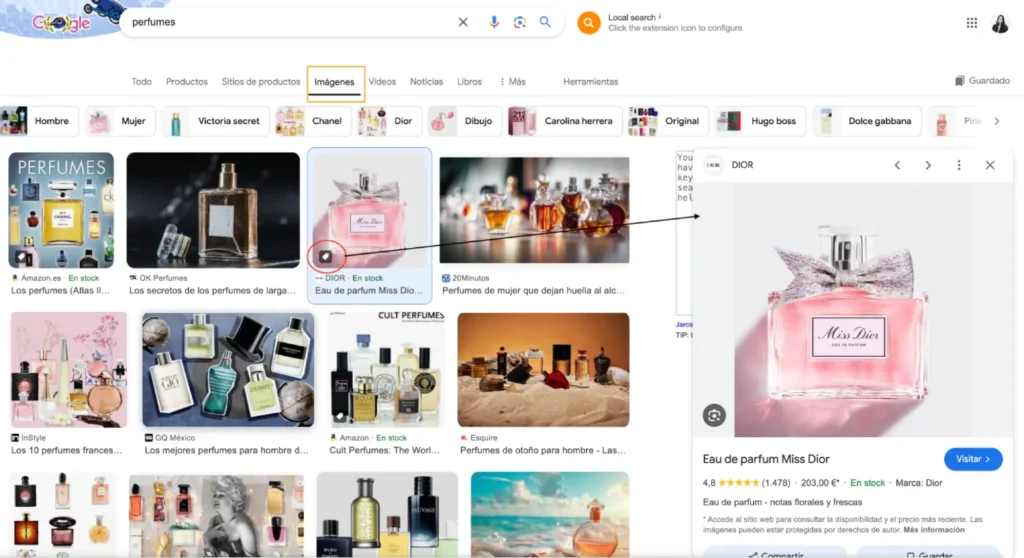
Task: Click the Visitar button
Action: tap(973, 459)
